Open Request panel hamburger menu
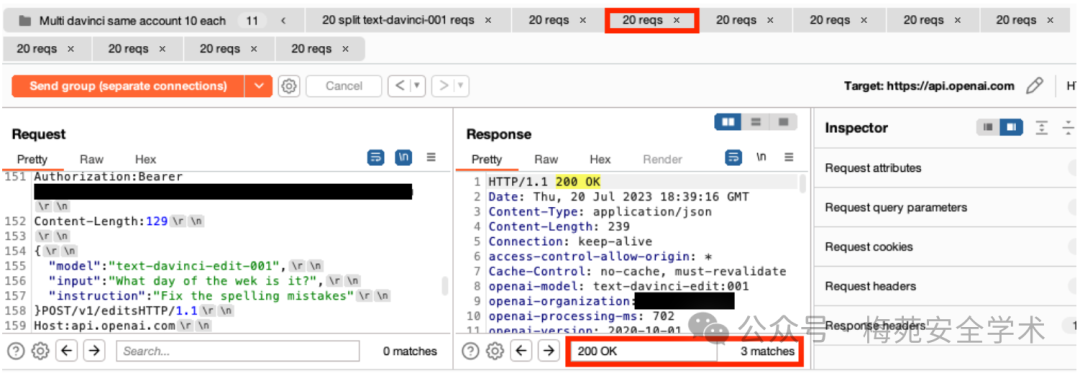Viewport: 1080px width, 373px height. pos(431,158)
